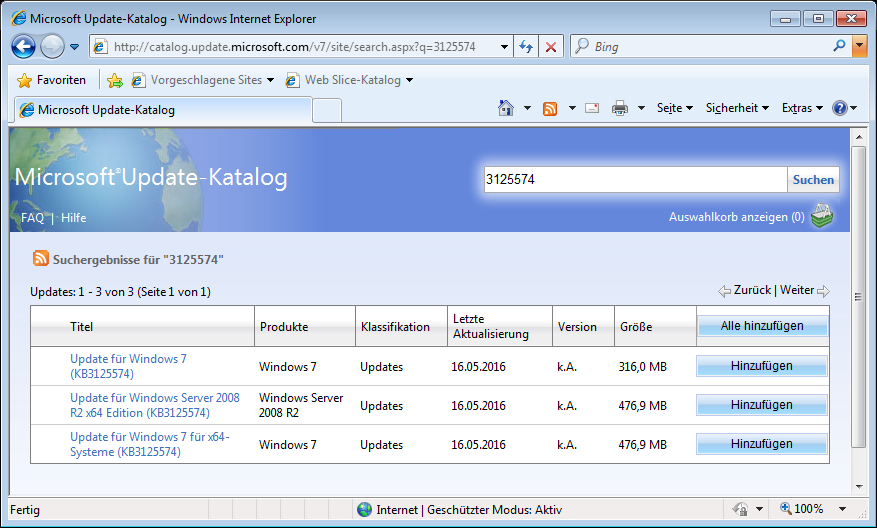
Task: Click the Home page icon
Action: [x=506, y=108]
